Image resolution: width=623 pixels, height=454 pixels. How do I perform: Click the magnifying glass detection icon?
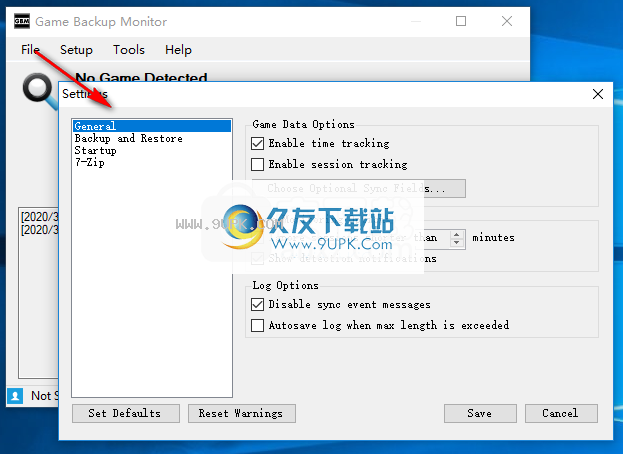click(x=40, y=91)
